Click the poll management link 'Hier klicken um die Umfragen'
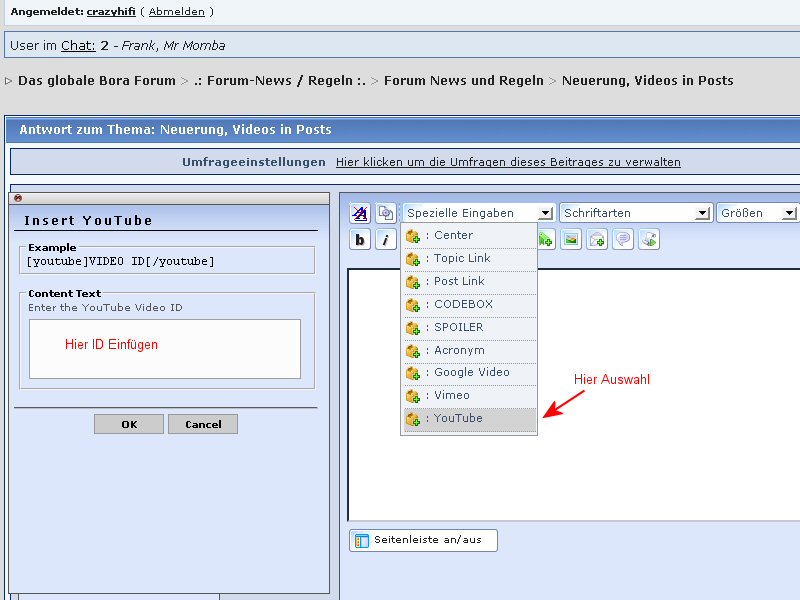The width and height of the screenshot is (800, 600). click(508, 162)
